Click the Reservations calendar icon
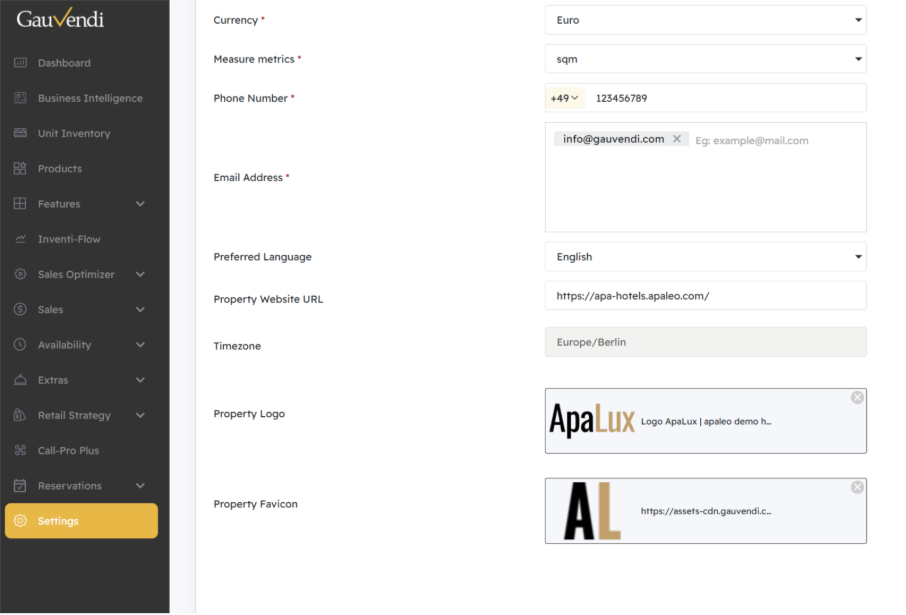This screenshot has height=615, width=906. pos(20,486)
